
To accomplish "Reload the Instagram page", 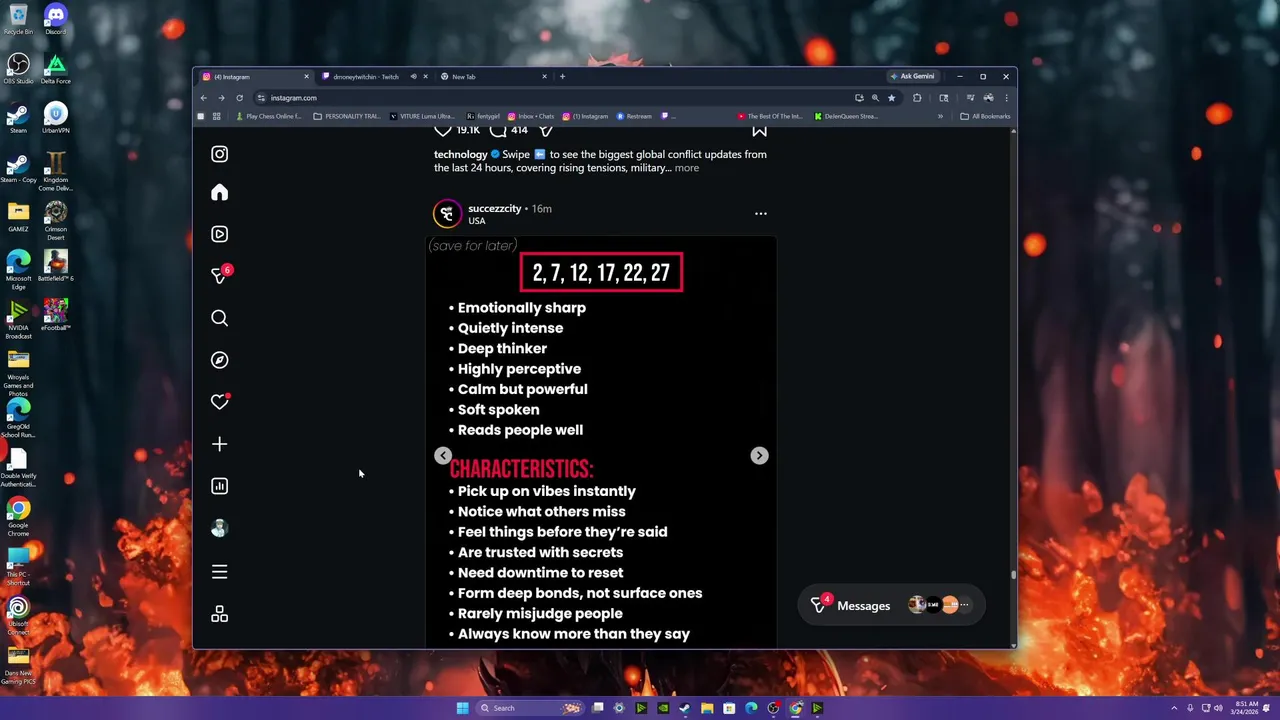I will pyautogui.click(x=239, y=98).
